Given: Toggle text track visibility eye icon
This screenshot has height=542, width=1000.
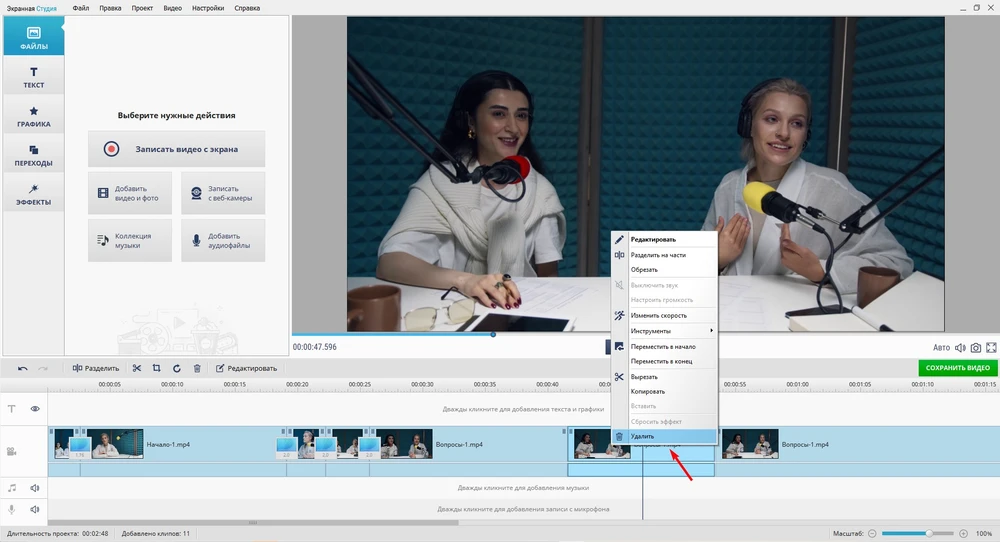Looking at the screenshot, I should point(35,409).
